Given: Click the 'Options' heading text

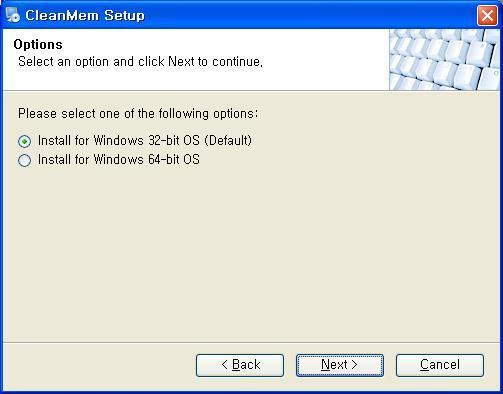Looking at the screenshot, I should pos(38,45).
